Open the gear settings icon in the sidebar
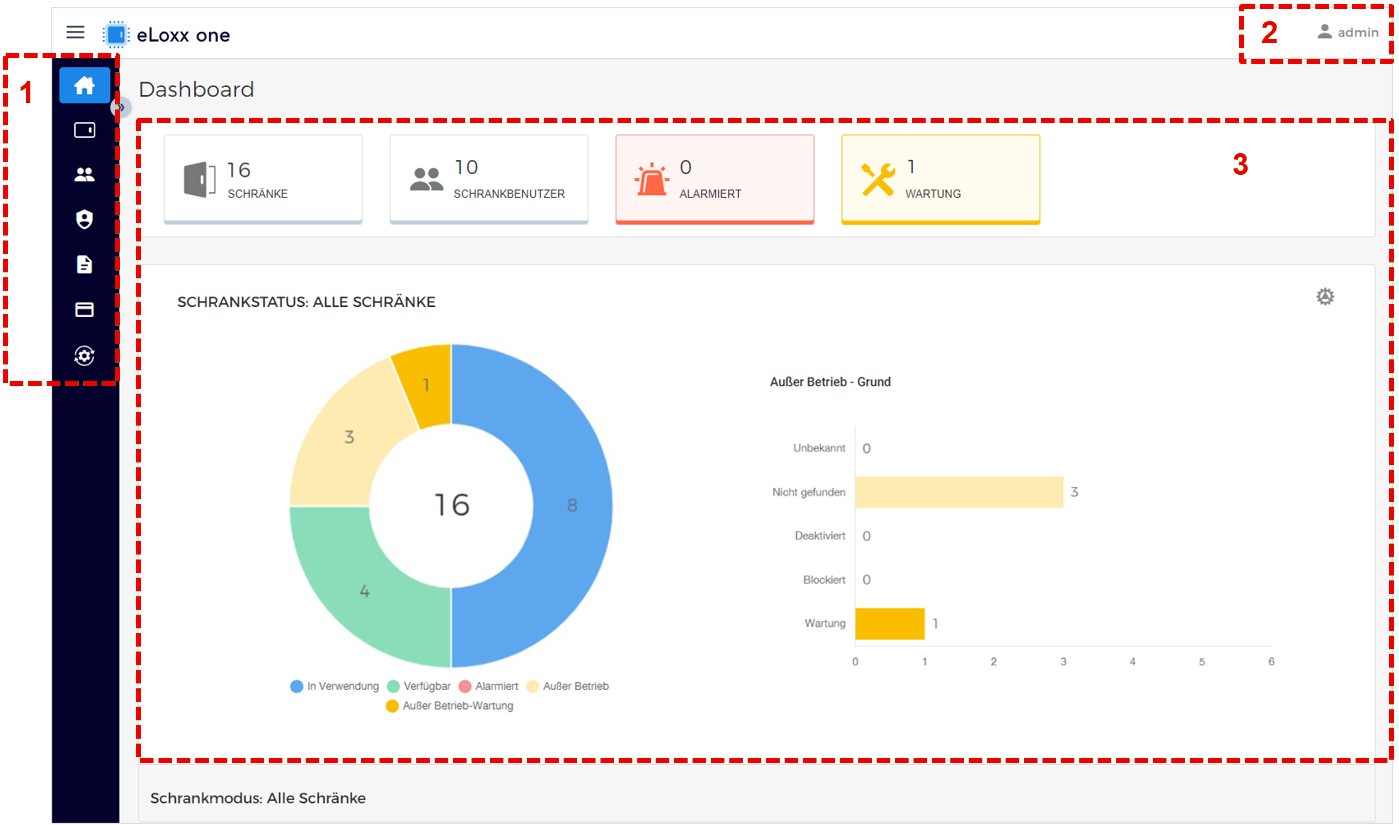Image resolution: width=1399 pixels, height=825 pixels. pos(84,355)
